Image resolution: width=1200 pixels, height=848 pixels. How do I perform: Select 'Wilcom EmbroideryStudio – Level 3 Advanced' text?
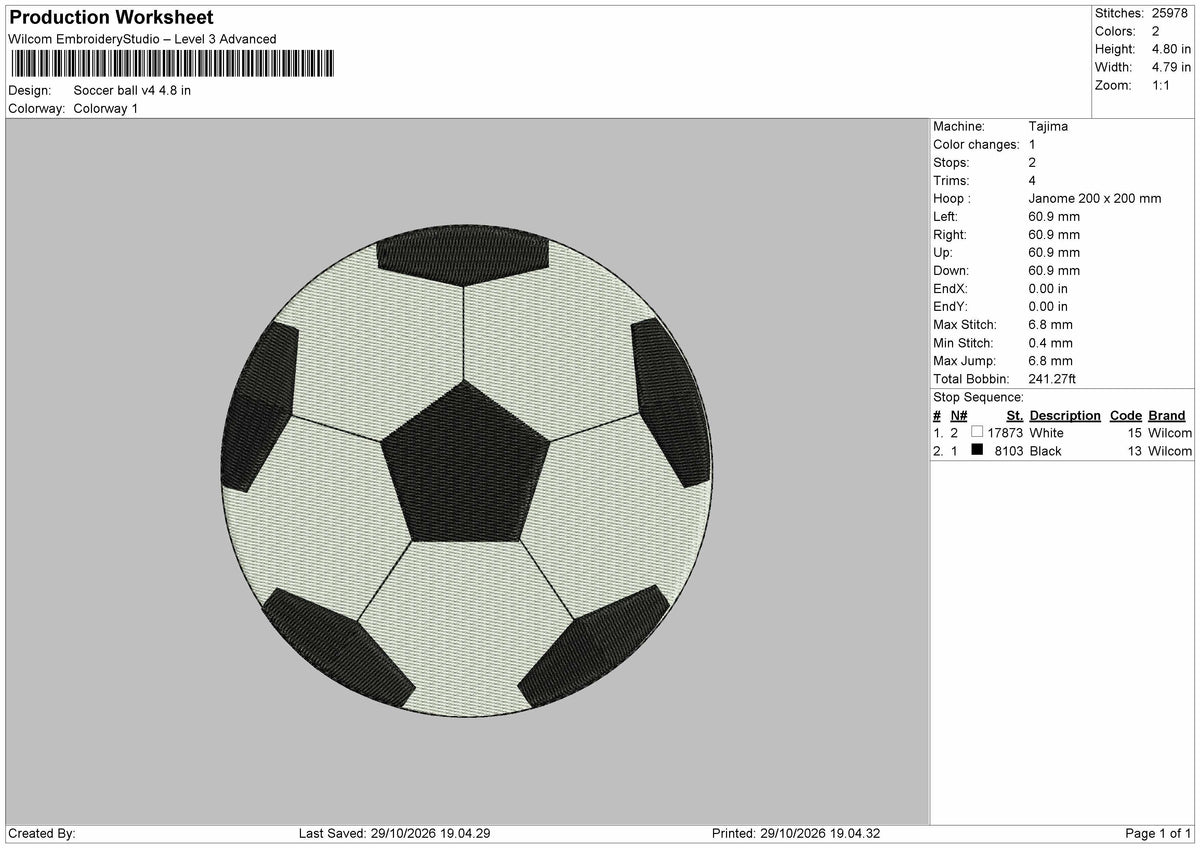142,39
